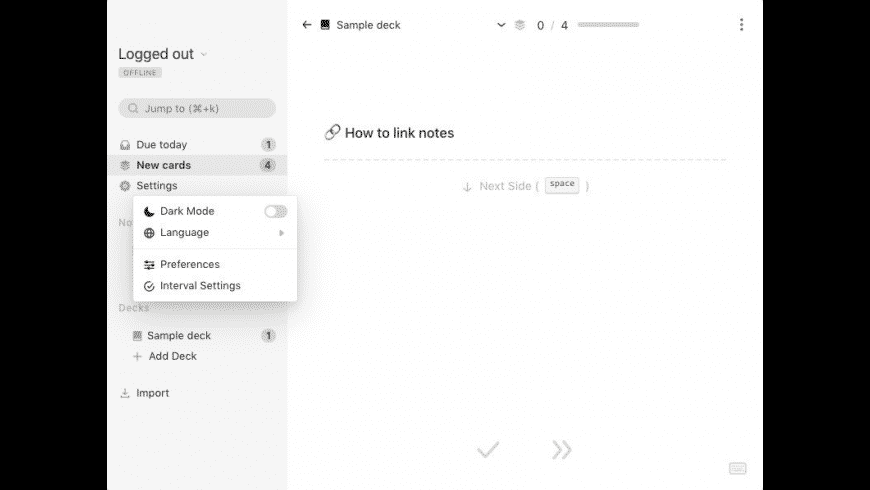Toggle the Dark Mode switch

point(275,211)
